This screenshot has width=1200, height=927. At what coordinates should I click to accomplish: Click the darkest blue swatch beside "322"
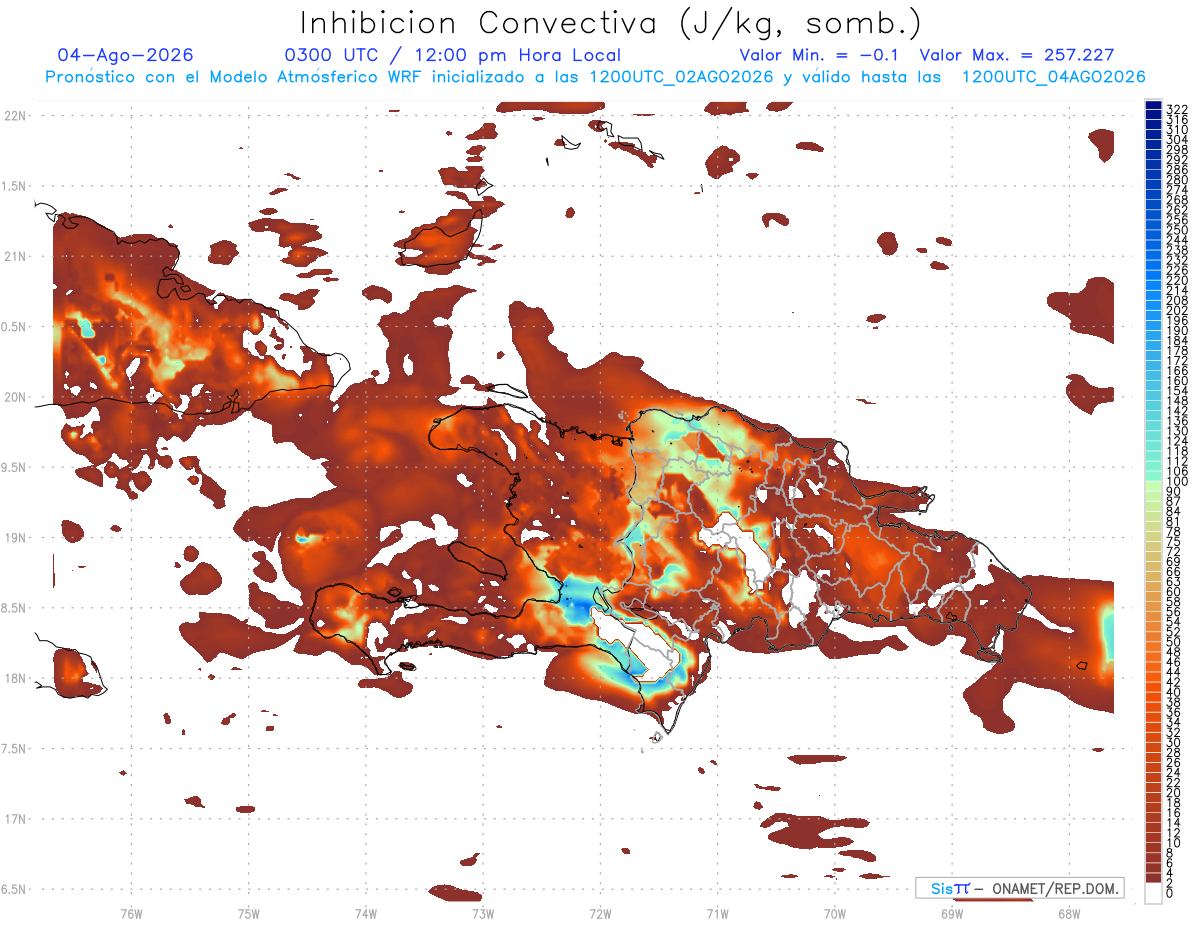coord(1153,106)
